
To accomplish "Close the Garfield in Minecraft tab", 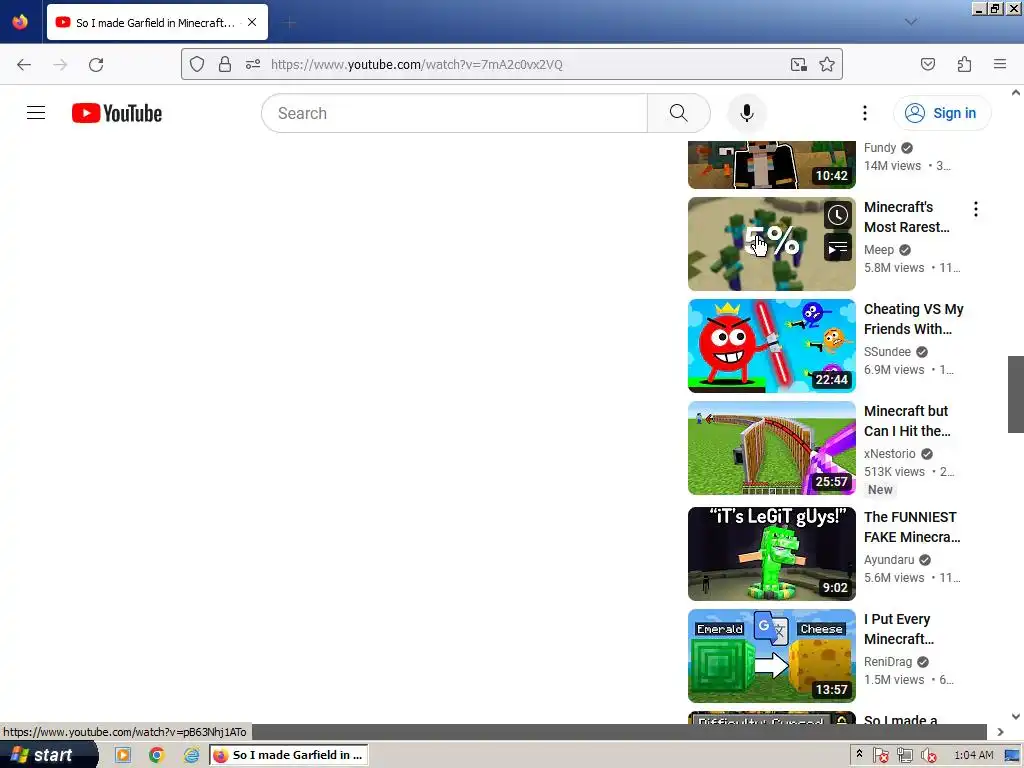I will (x=252, y=22).
